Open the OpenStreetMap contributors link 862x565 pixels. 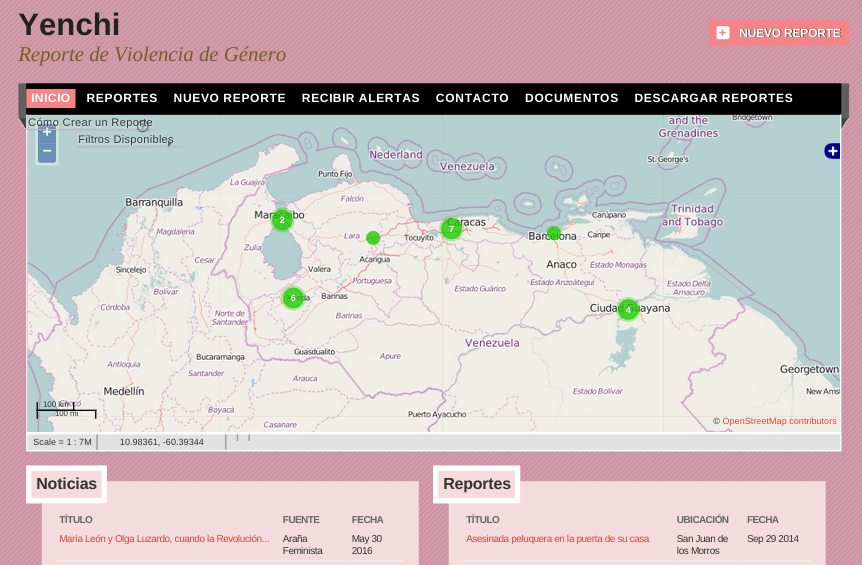(x=779, y=421)
